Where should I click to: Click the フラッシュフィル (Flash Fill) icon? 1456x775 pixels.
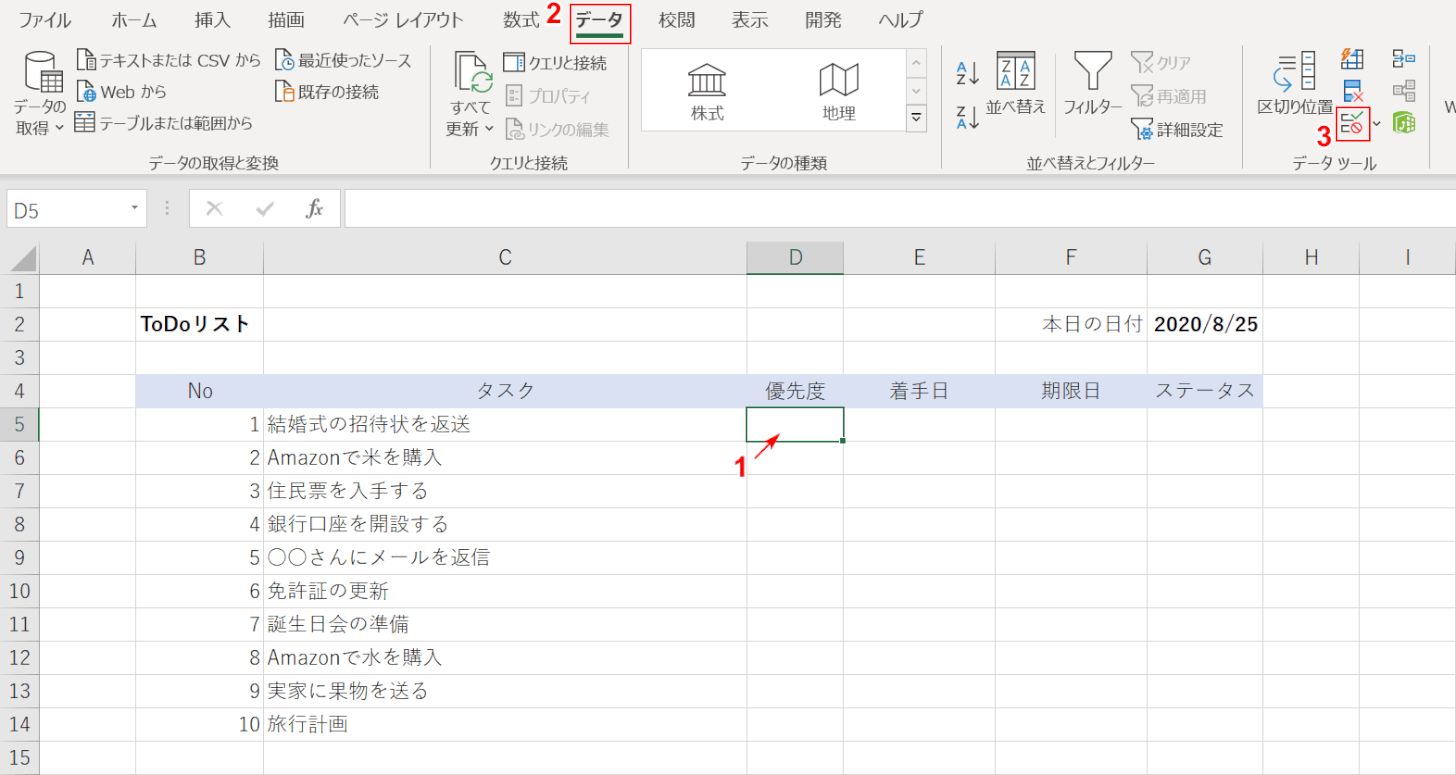pos(1352,59)
